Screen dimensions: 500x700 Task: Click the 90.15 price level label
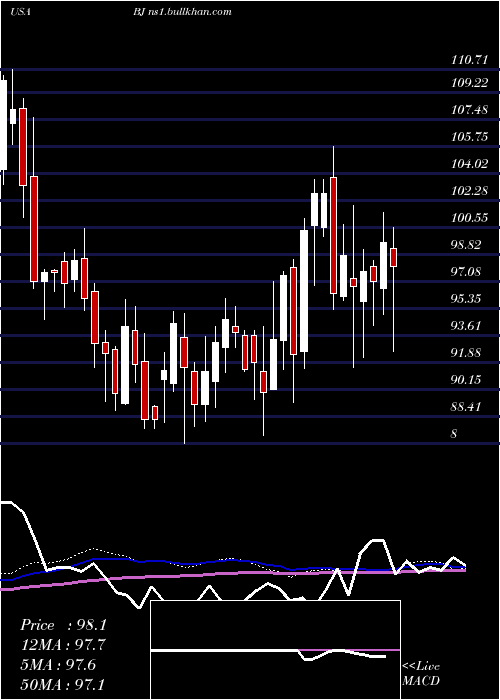click(466, 380)
